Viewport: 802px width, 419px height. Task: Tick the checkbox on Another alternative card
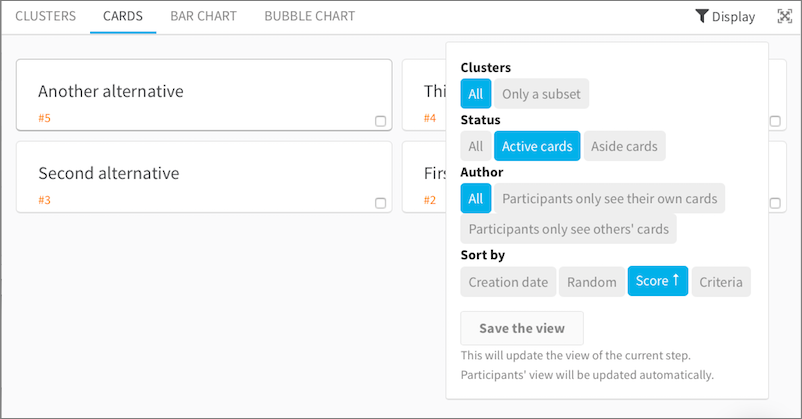pyautogui.click(x=380, y=121)
